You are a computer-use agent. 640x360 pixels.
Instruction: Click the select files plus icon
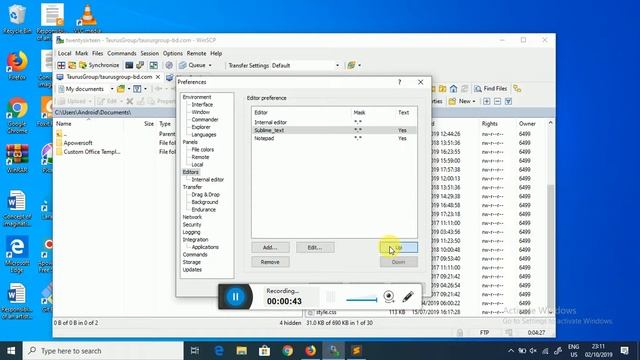[x=487, y=101]
